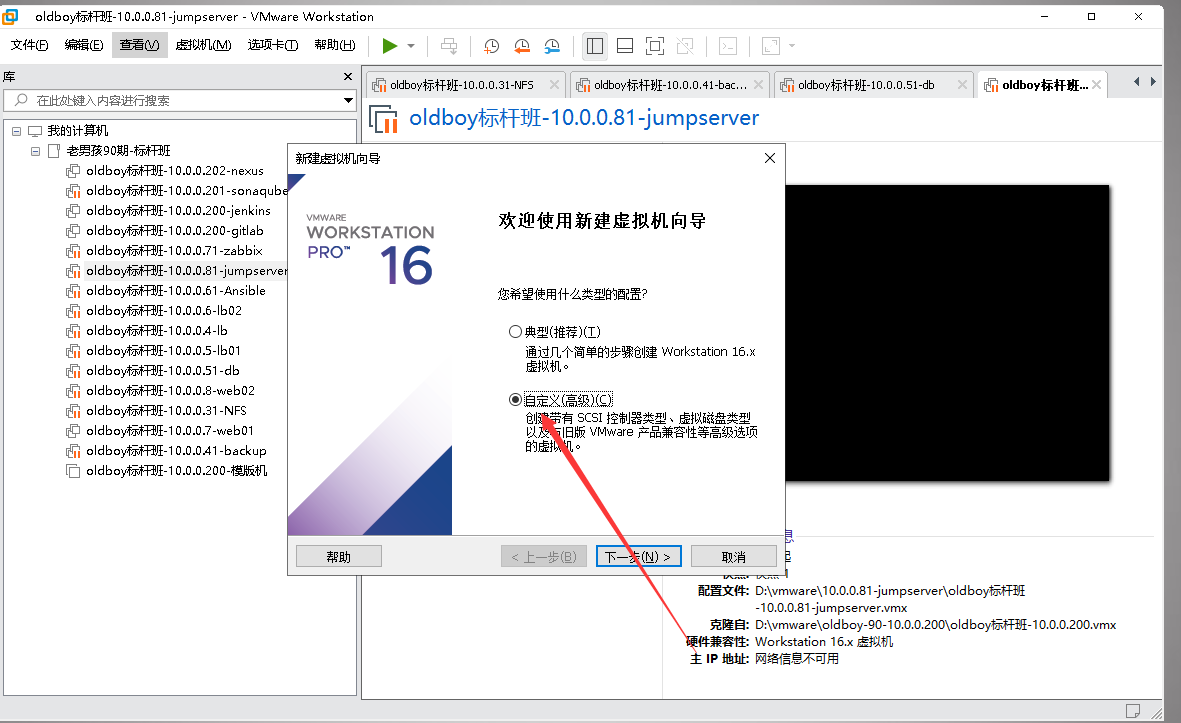Screen dimensions: 1181x723
Task: Collapse the 我的计算机 tree node
Action: (16, 131)
